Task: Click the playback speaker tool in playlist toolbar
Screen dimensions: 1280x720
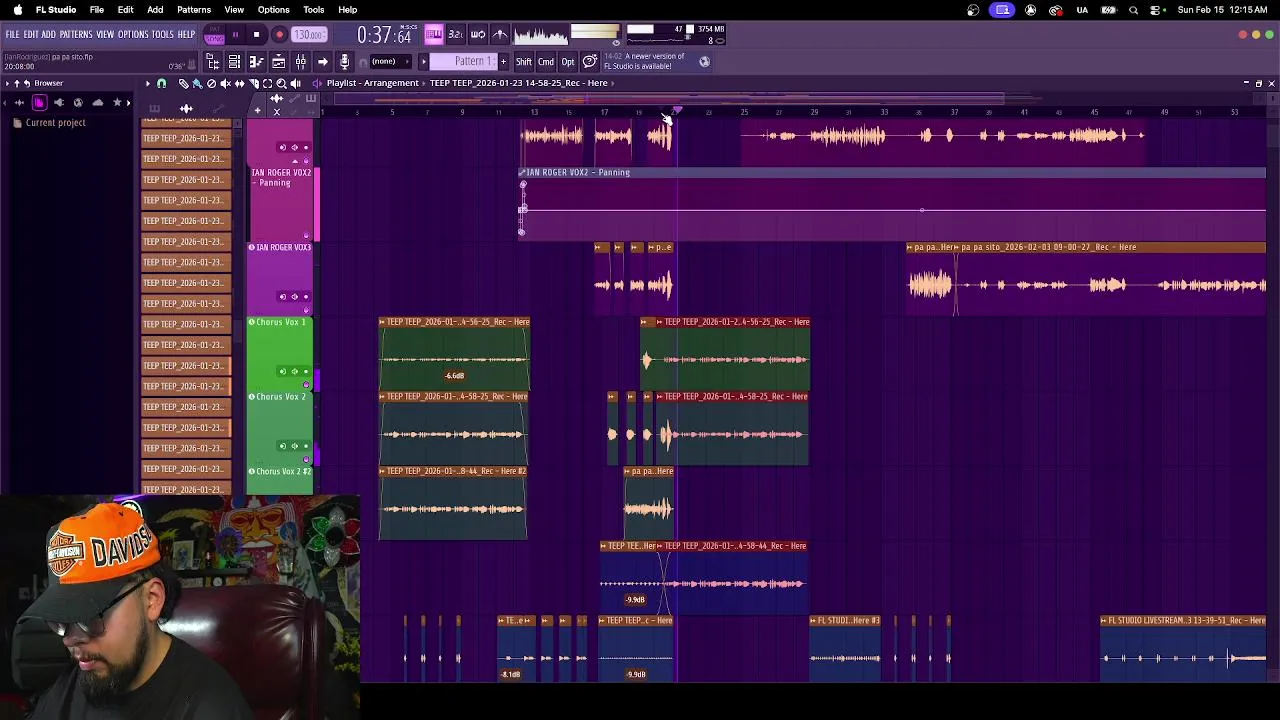Action: pos(296,83)
